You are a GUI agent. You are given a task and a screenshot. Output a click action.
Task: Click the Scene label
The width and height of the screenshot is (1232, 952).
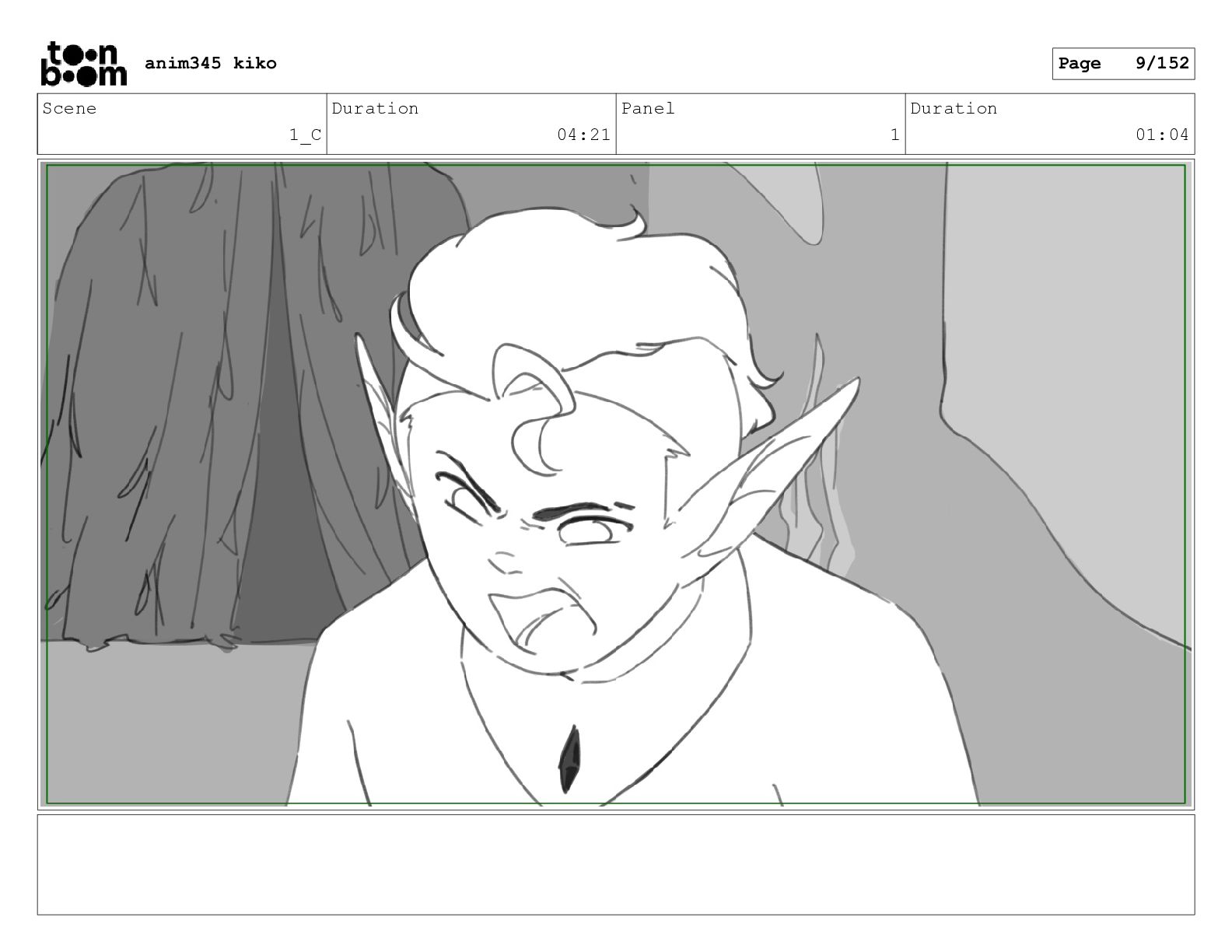[69, 108]
